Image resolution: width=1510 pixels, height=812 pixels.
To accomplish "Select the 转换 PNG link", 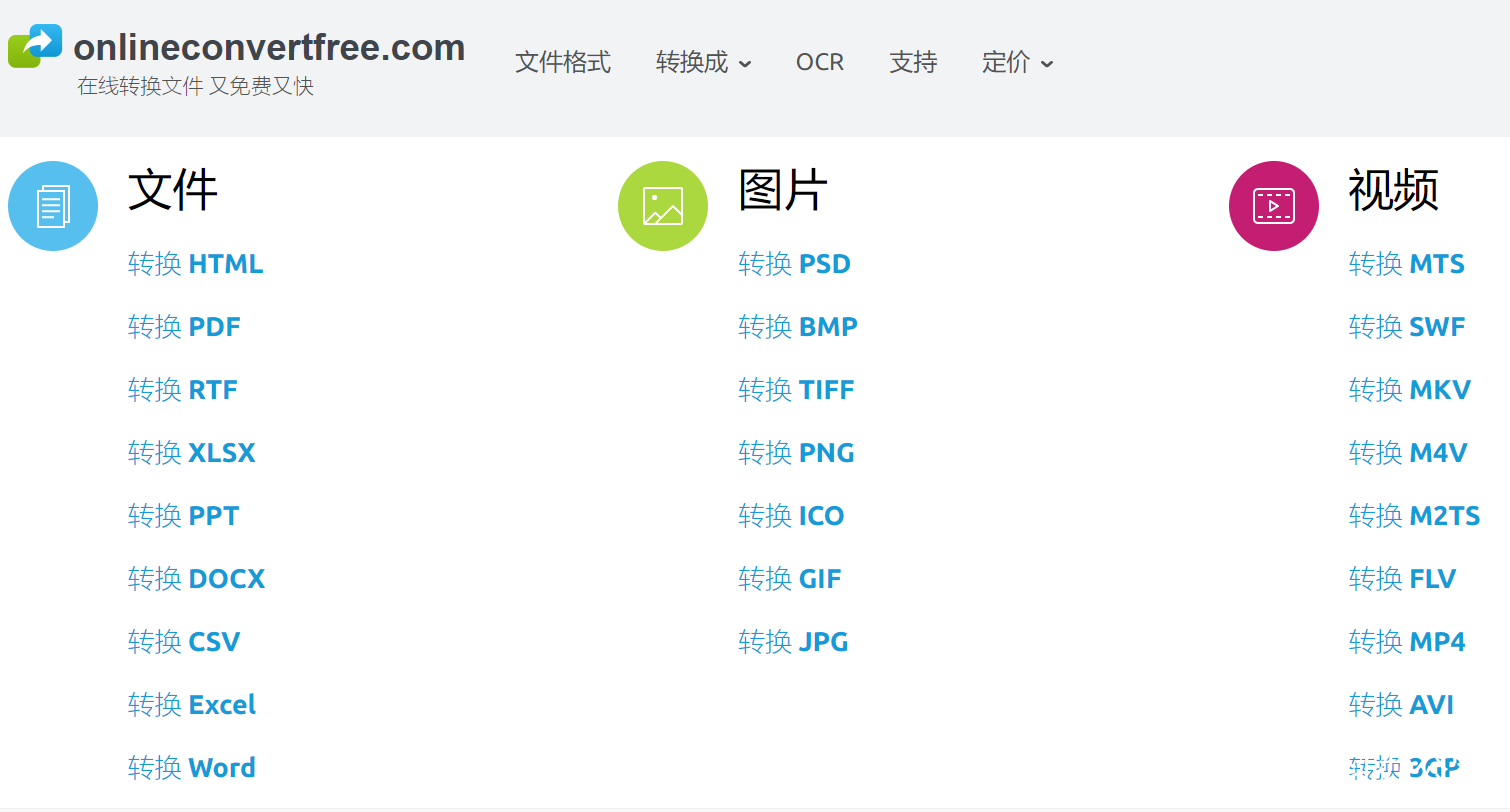I will click(x=796, y=452).
